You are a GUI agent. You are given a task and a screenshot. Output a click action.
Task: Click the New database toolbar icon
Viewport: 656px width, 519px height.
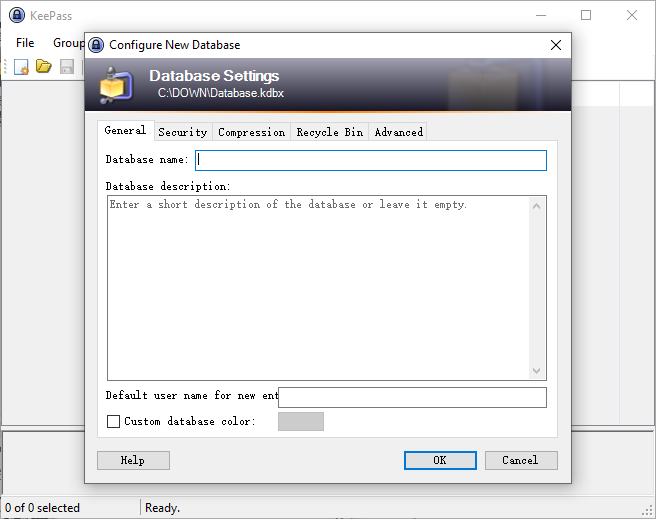click(21, 66)
